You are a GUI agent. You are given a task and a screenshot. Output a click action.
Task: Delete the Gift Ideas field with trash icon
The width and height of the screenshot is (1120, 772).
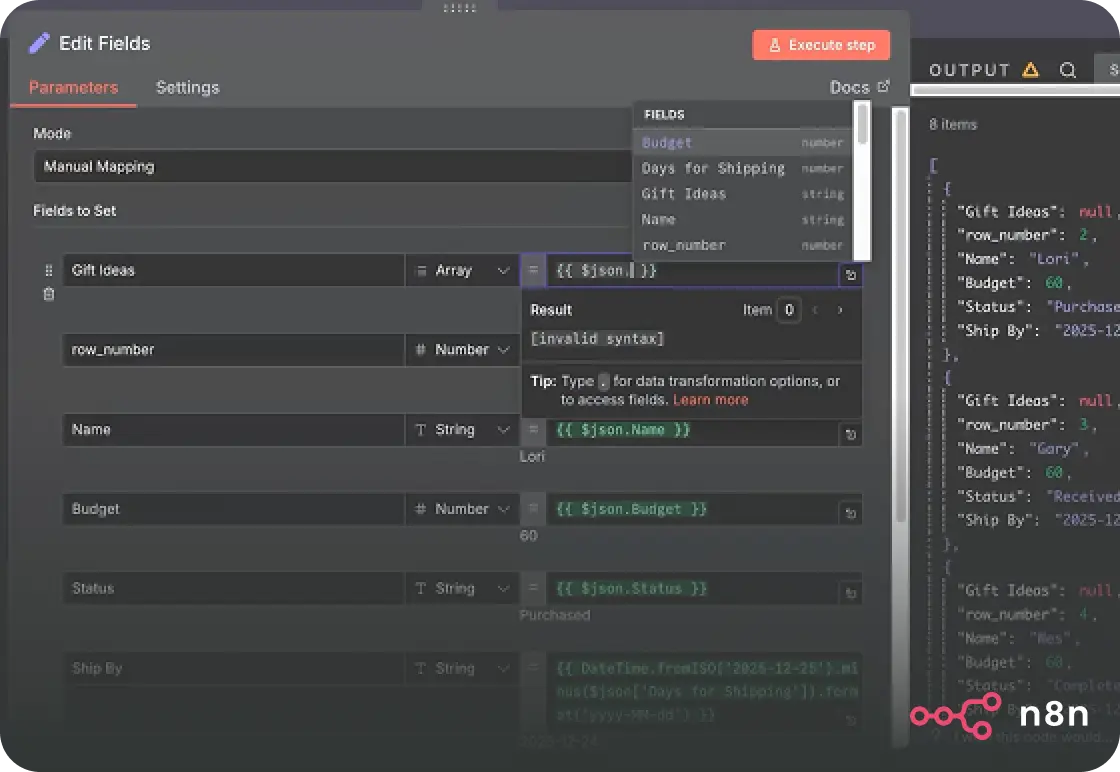point(49,294)
